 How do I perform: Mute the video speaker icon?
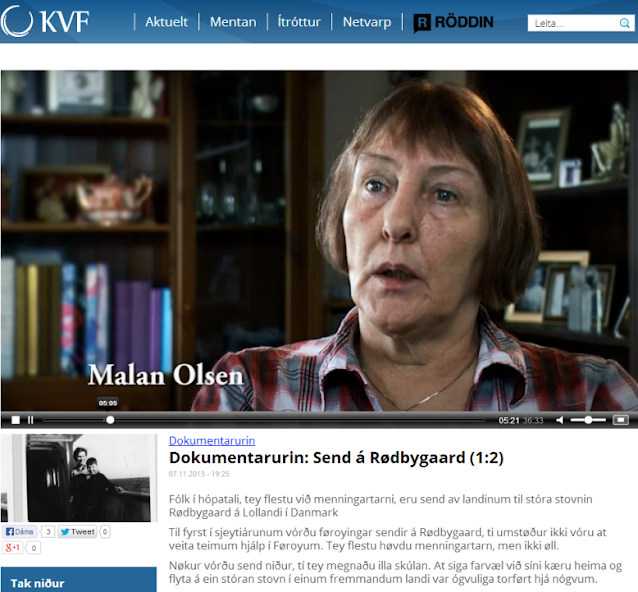pos(560,420)
